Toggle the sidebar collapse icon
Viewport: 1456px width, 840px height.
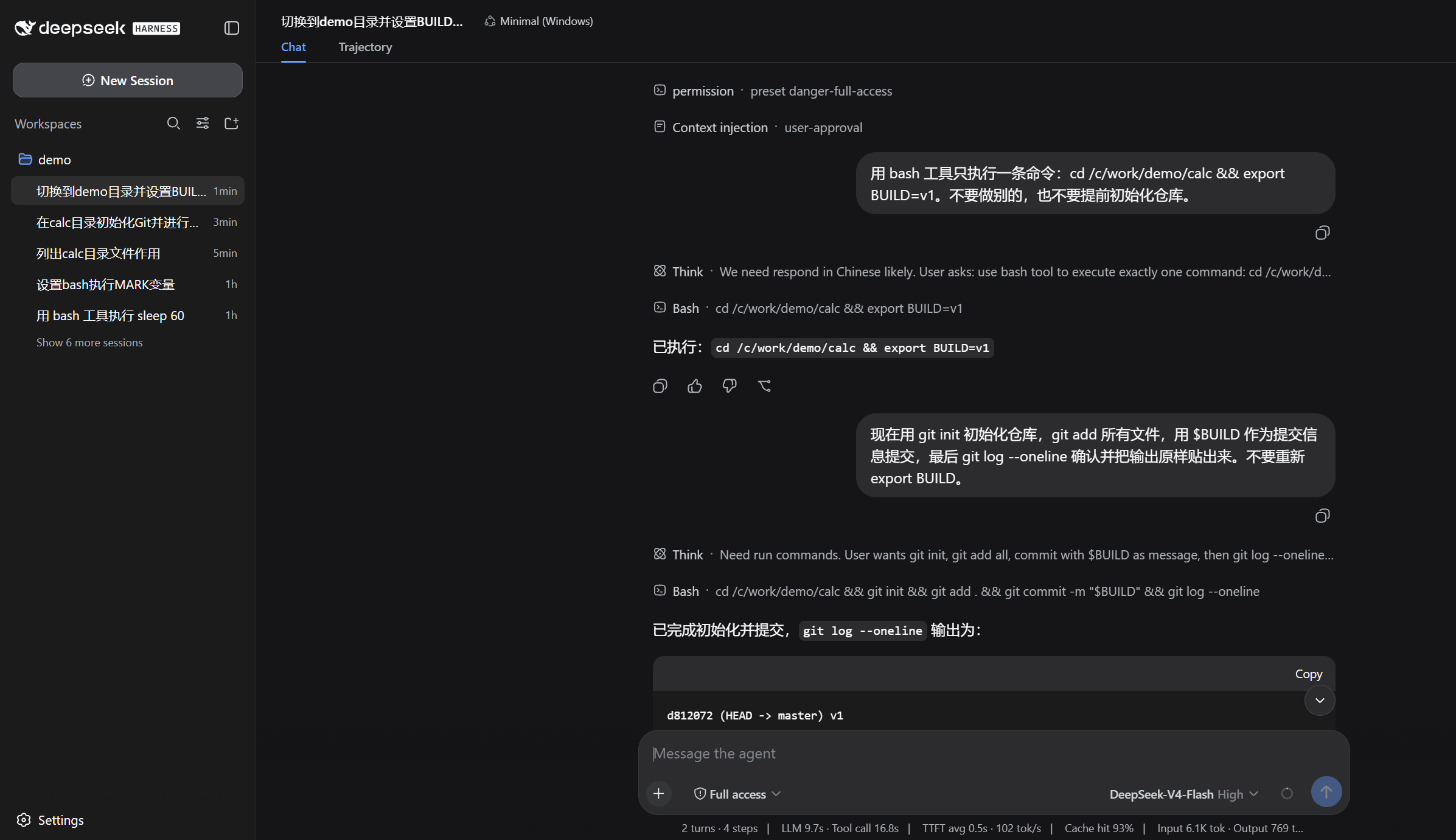pos(232,28)
